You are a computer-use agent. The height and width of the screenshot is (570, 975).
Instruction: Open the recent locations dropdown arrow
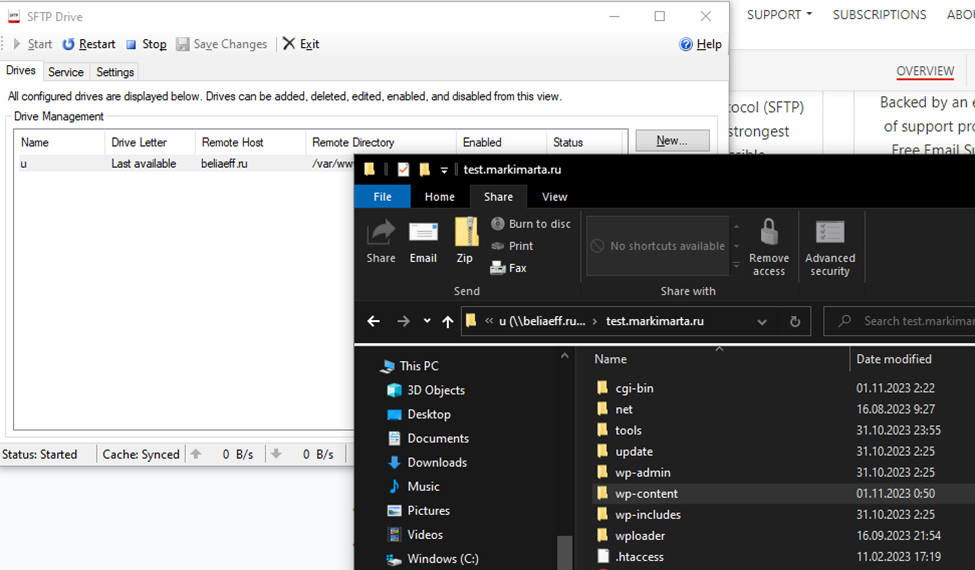click(427, 321)
